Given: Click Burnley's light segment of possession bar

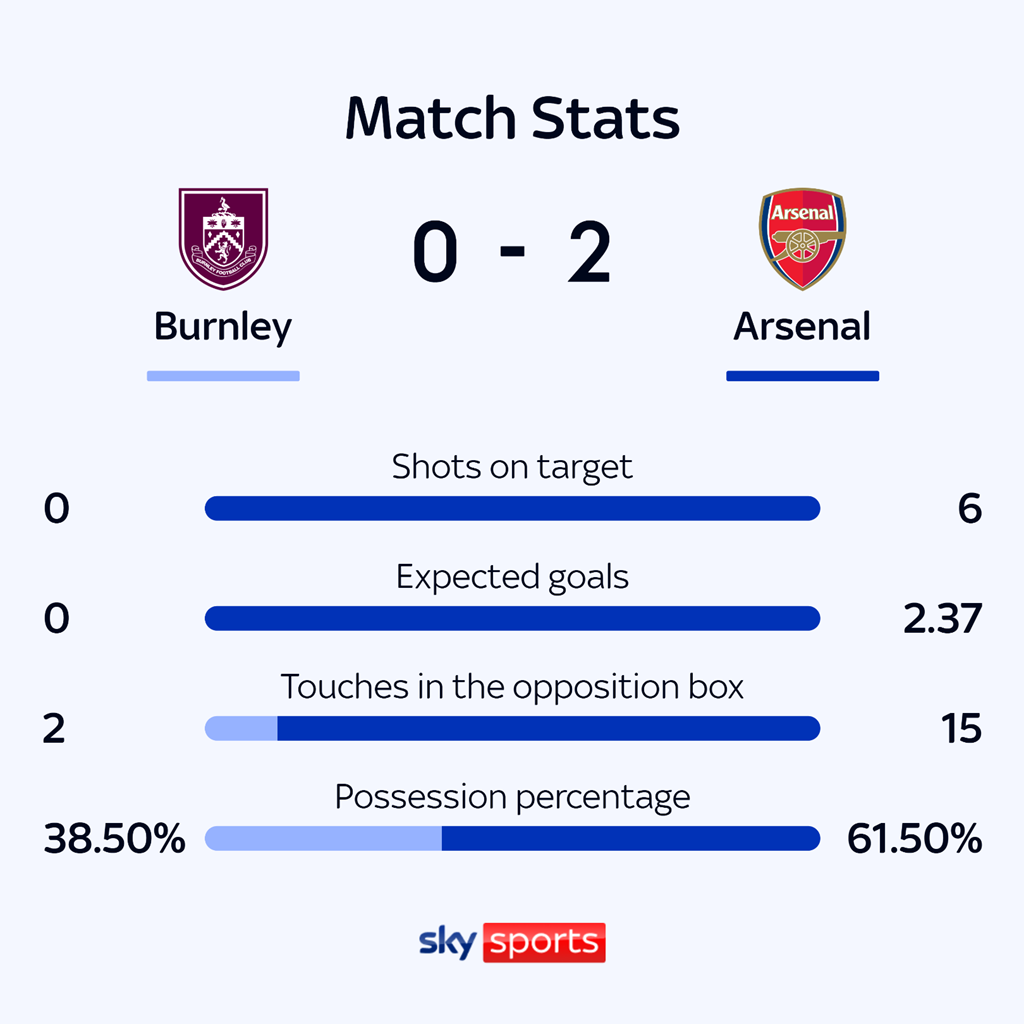Looking at the screenshot, I should point(323,839).
